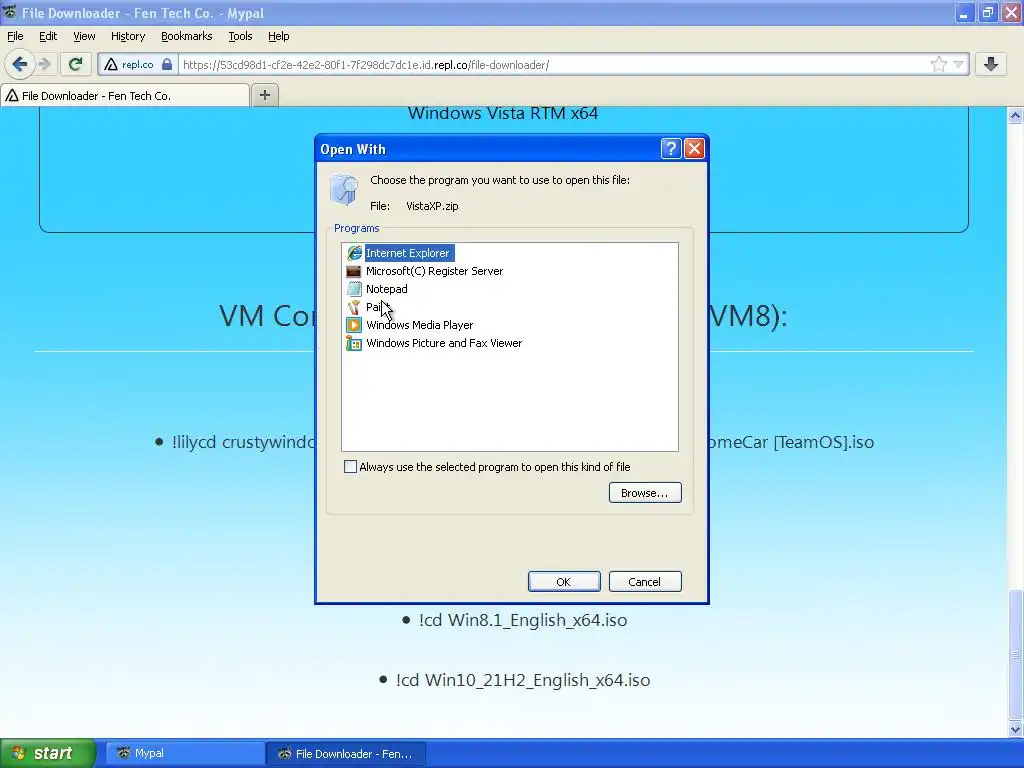Click the browser Forward arrow button

[x=44, y=64]
